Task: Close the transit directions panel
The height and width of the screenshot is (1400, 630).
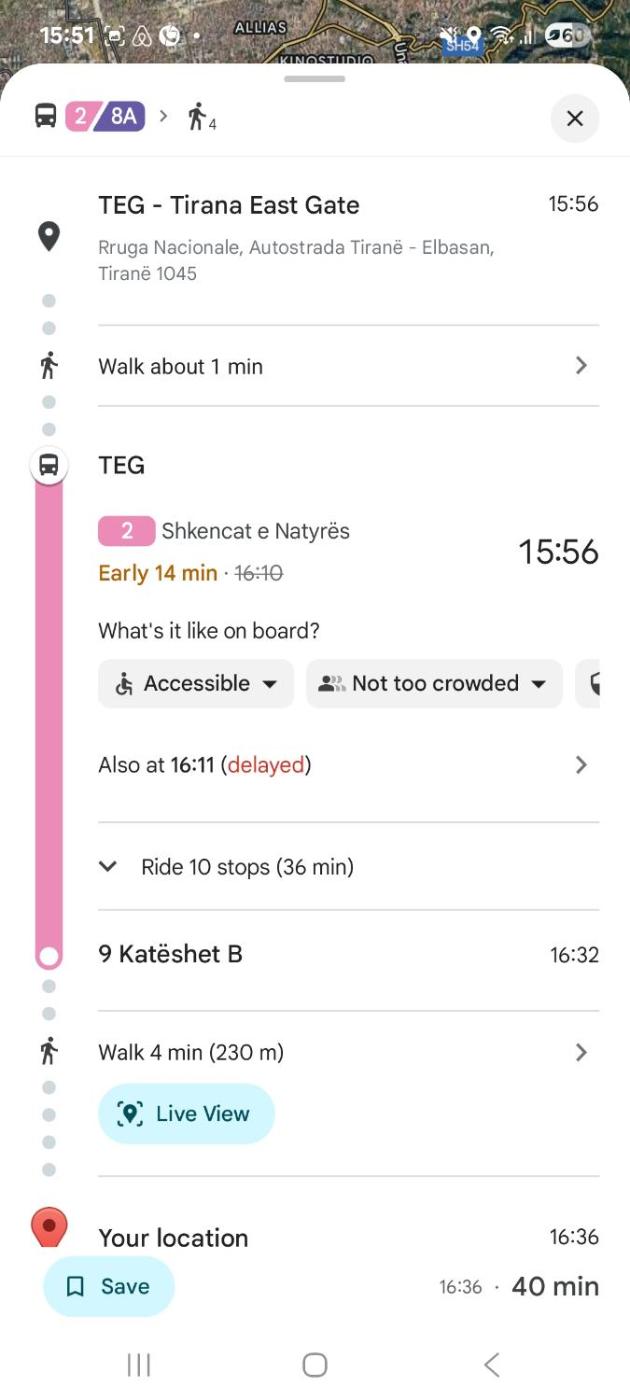Action: (574, 119)
